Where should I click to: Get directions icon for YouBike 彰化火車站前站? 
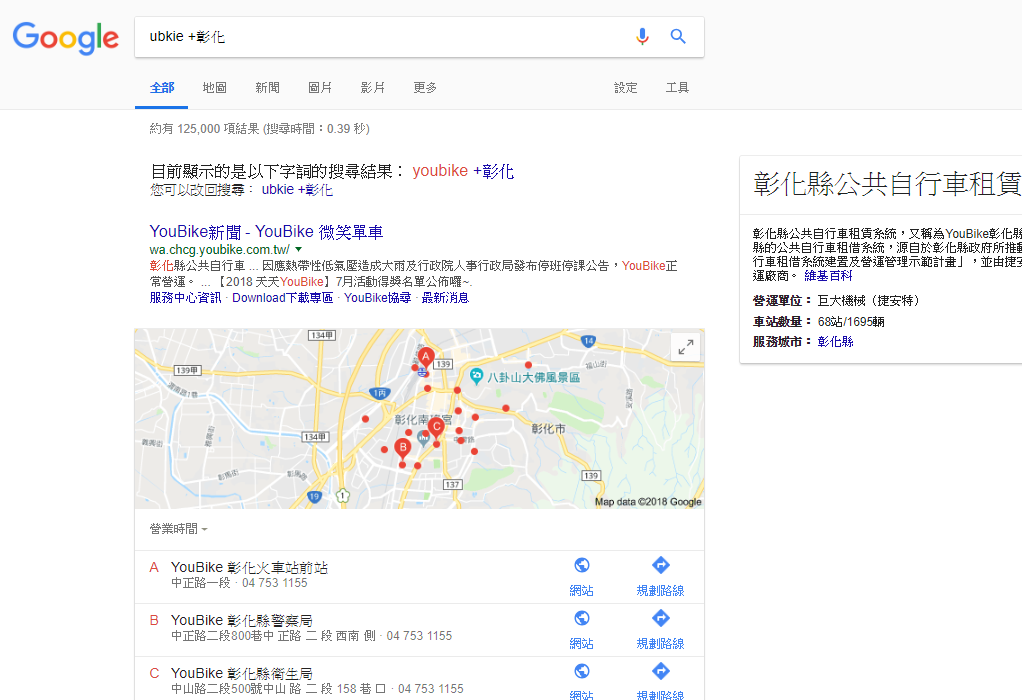[x=660, y=565]
